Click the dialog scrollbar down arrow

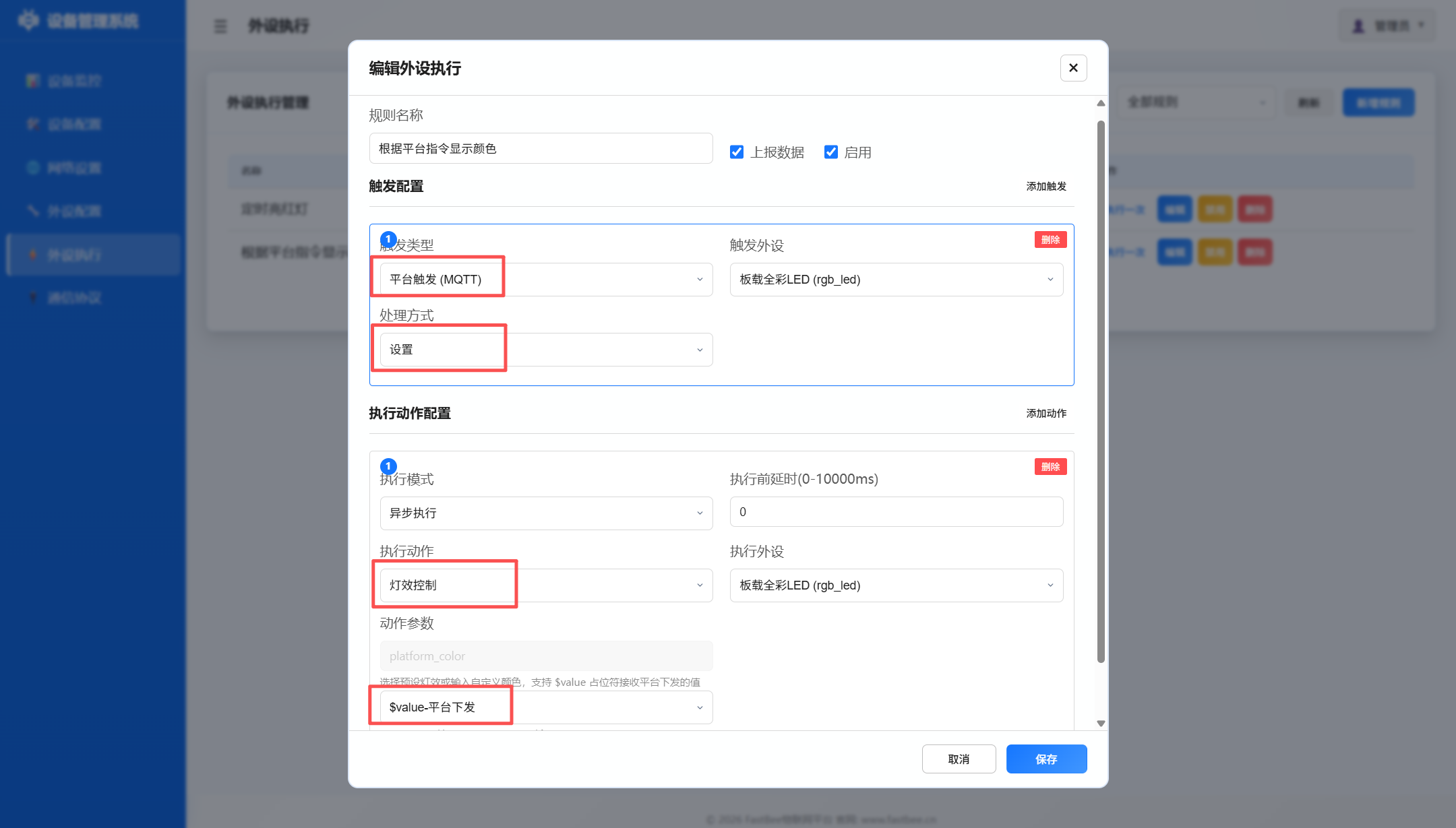[1101, 724]
